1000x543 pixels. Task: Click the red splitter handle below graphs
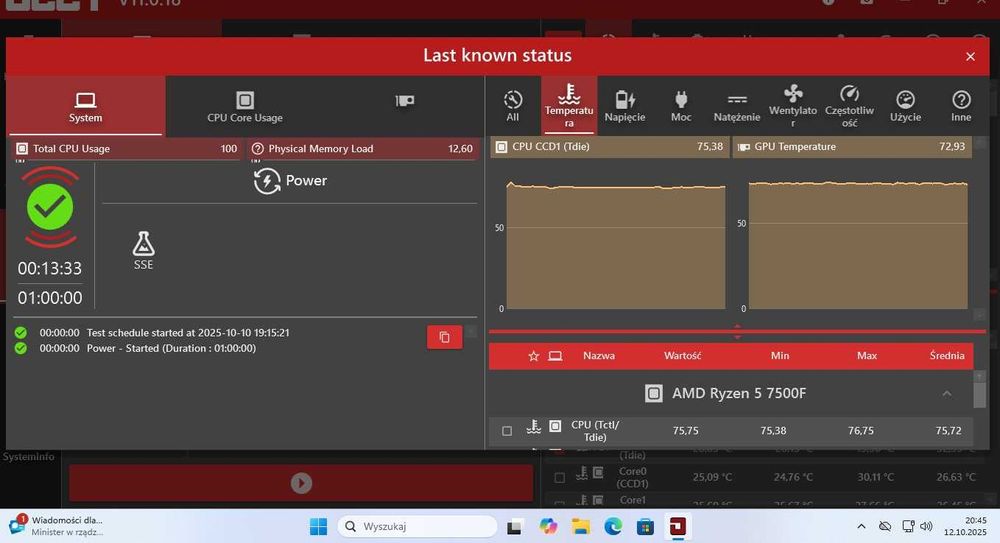pos(737,331)
